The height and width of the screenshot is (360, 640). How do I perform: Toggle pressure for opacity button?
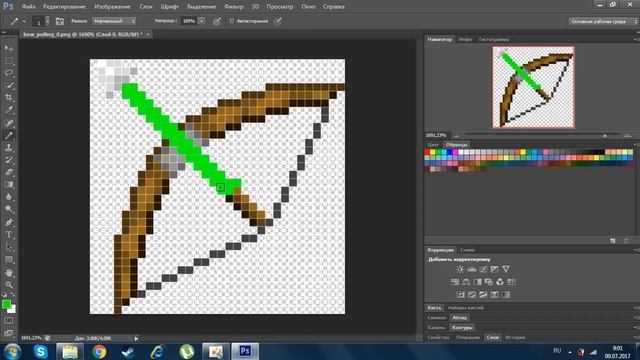tap(217, 21)
